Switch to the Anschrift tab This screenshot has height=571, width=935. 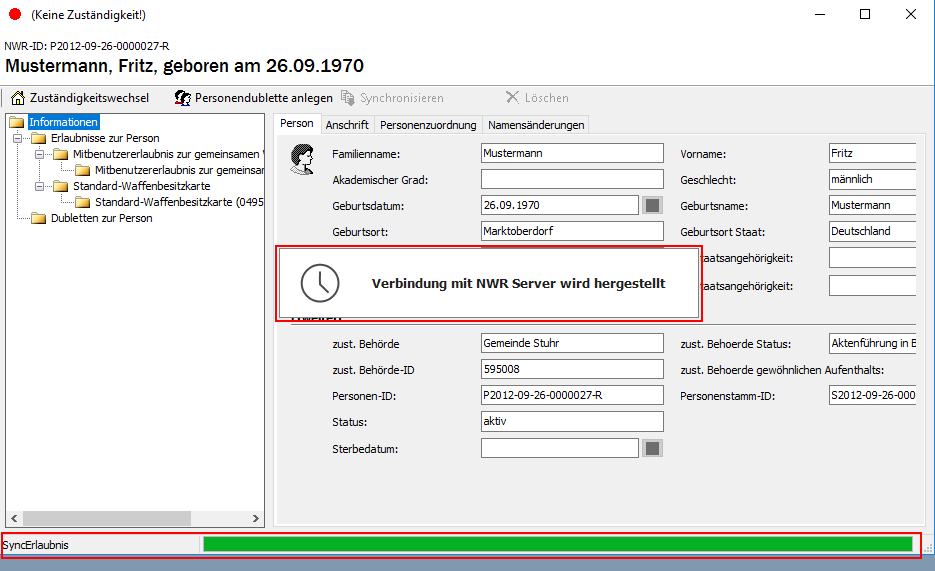coord(347,125)
